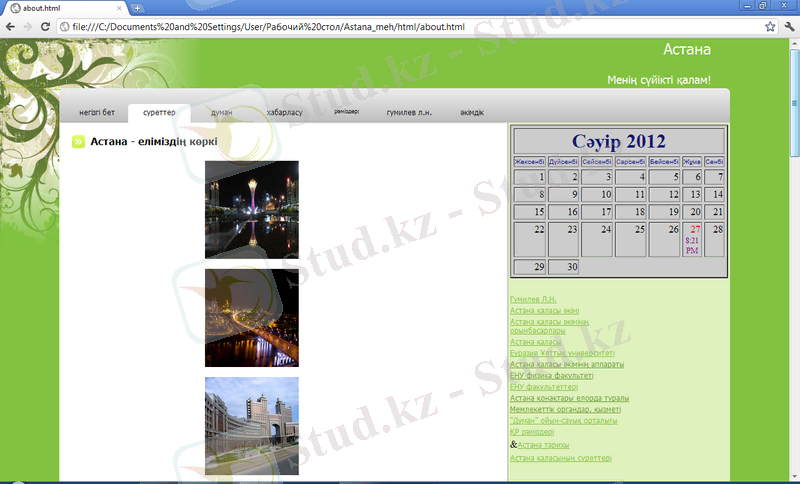Viewport: 800px width, 484px height.
Task: Click the 'Жұма' weekday header
Action: coord(692,162)
